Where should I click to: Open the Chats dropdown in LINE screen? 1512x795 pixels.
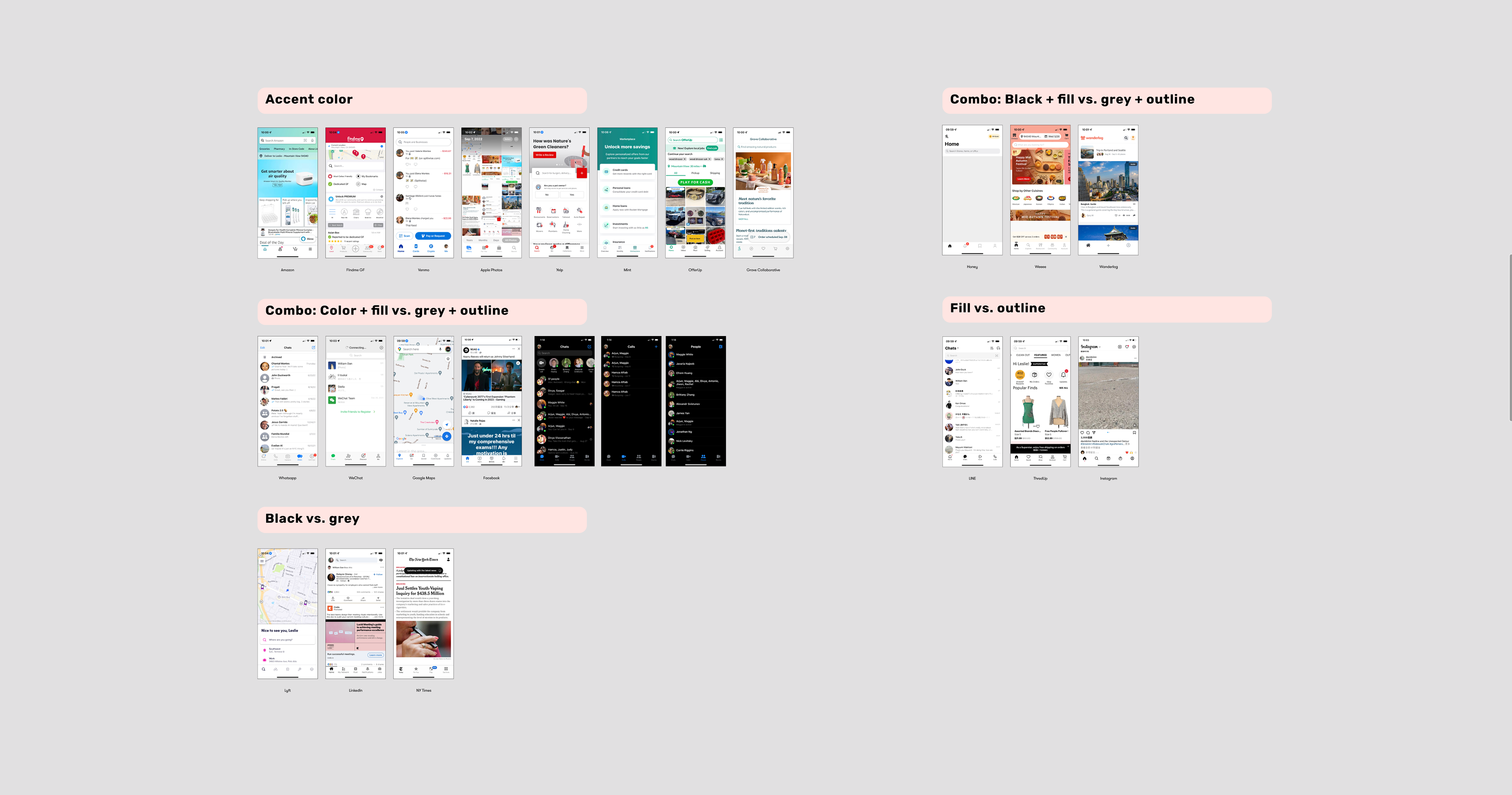click(x=951, y=348)
